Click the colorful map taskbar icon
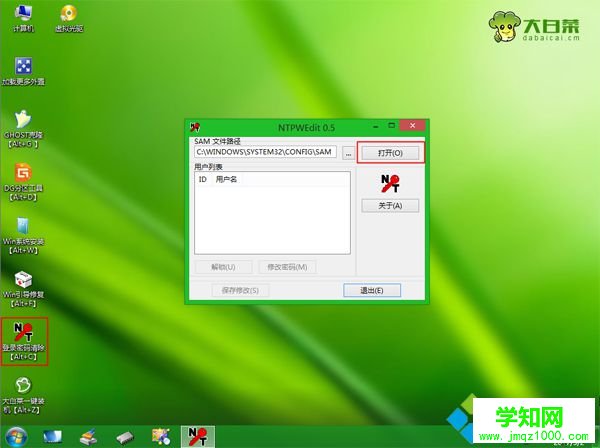 (161, 437)
